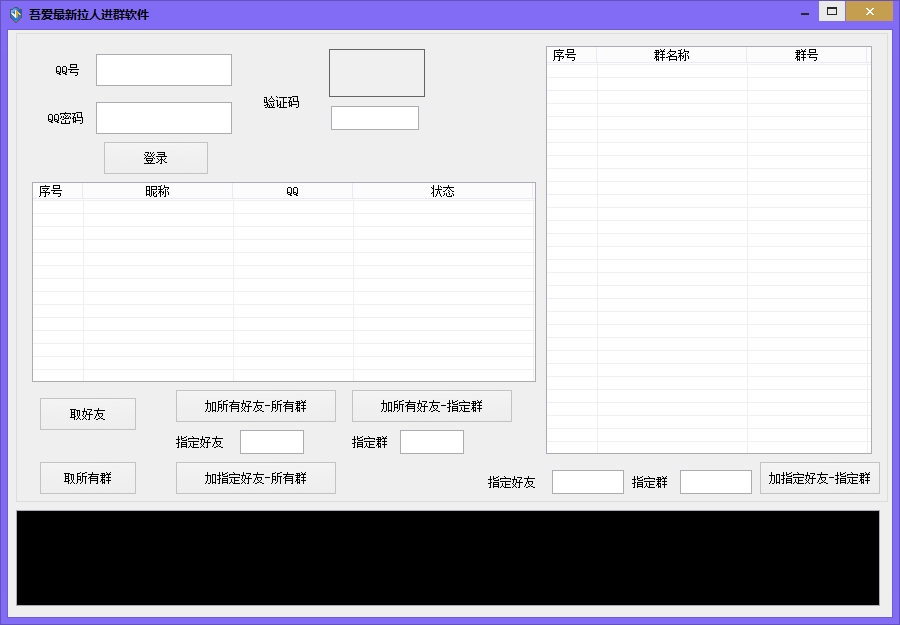Select the 群号 column header

point(807,55)
